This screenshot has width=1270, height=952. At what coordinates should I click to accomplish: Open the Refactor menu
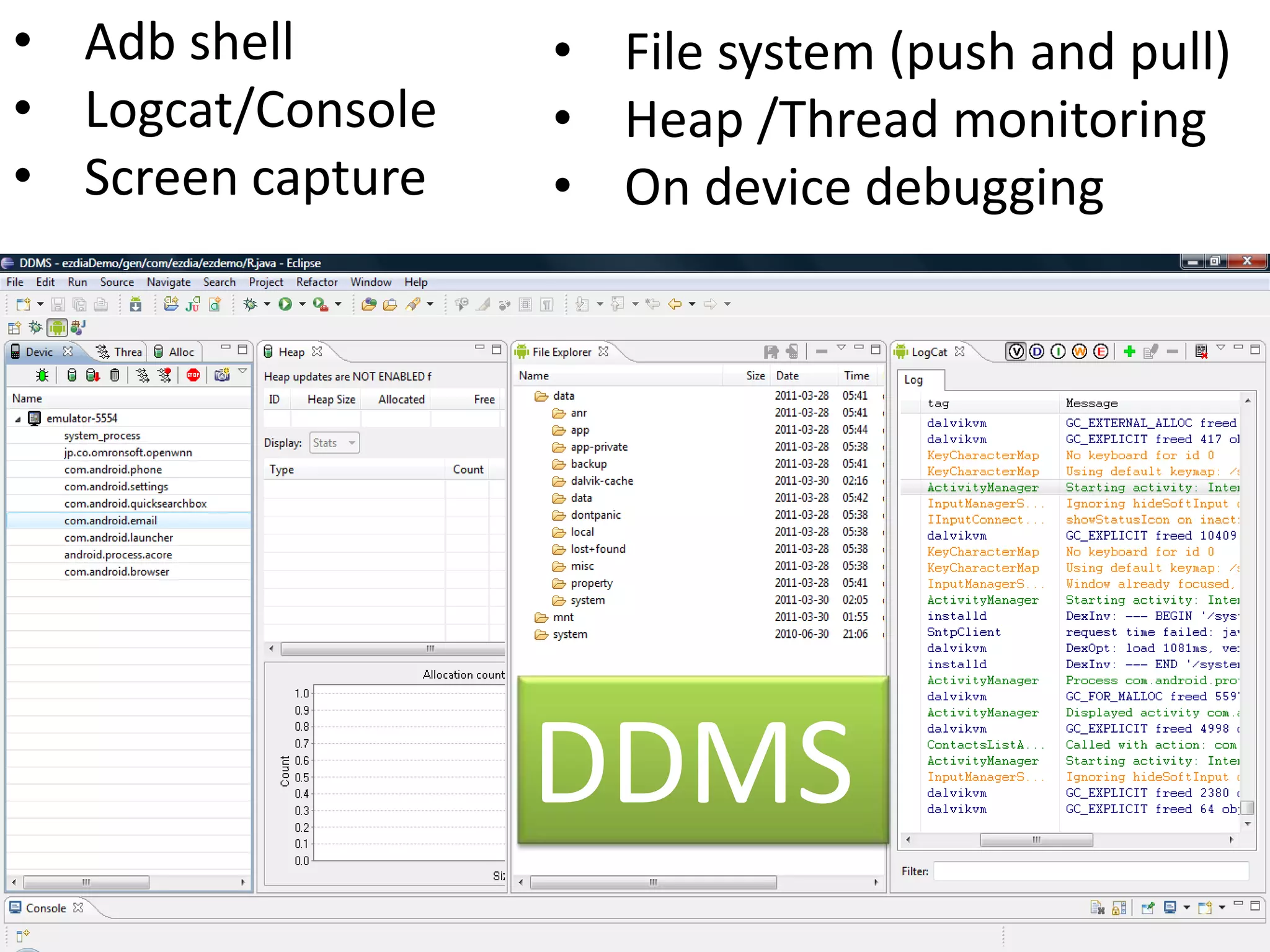(x=317, y=282)
